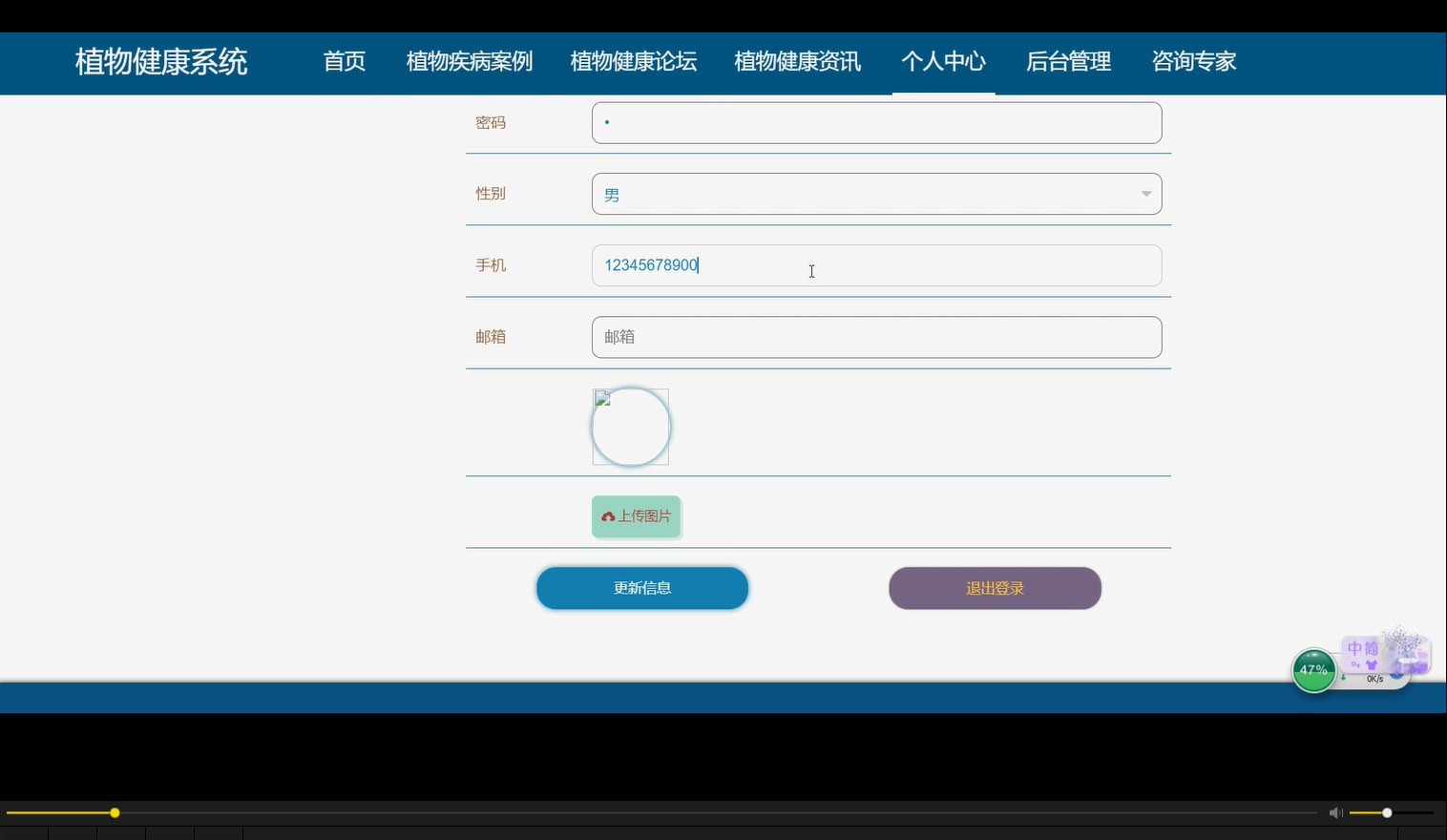Open 植物疾病案例 menu item
The image size is (1447, 840).
[x=469, y=61]
